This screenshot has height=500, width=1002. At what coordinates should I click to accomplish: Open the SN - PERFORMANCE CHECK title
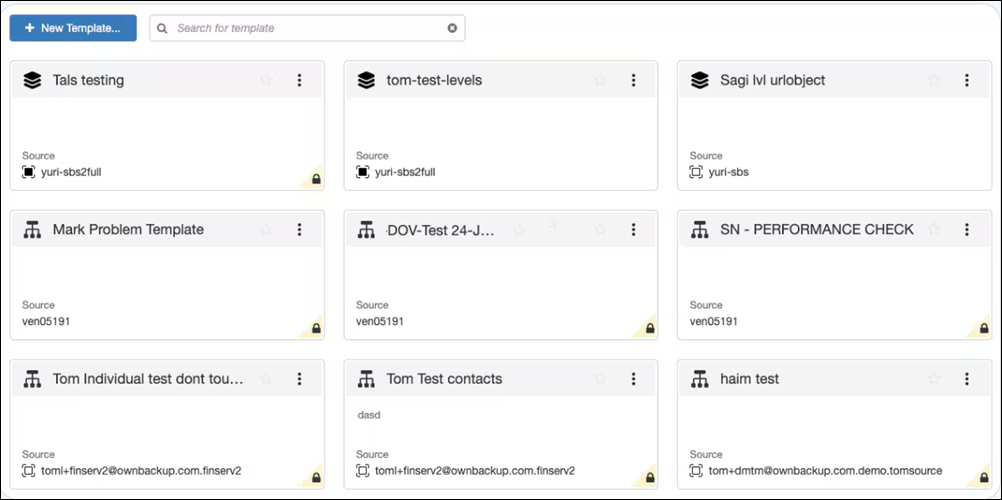tap(817, 230)
